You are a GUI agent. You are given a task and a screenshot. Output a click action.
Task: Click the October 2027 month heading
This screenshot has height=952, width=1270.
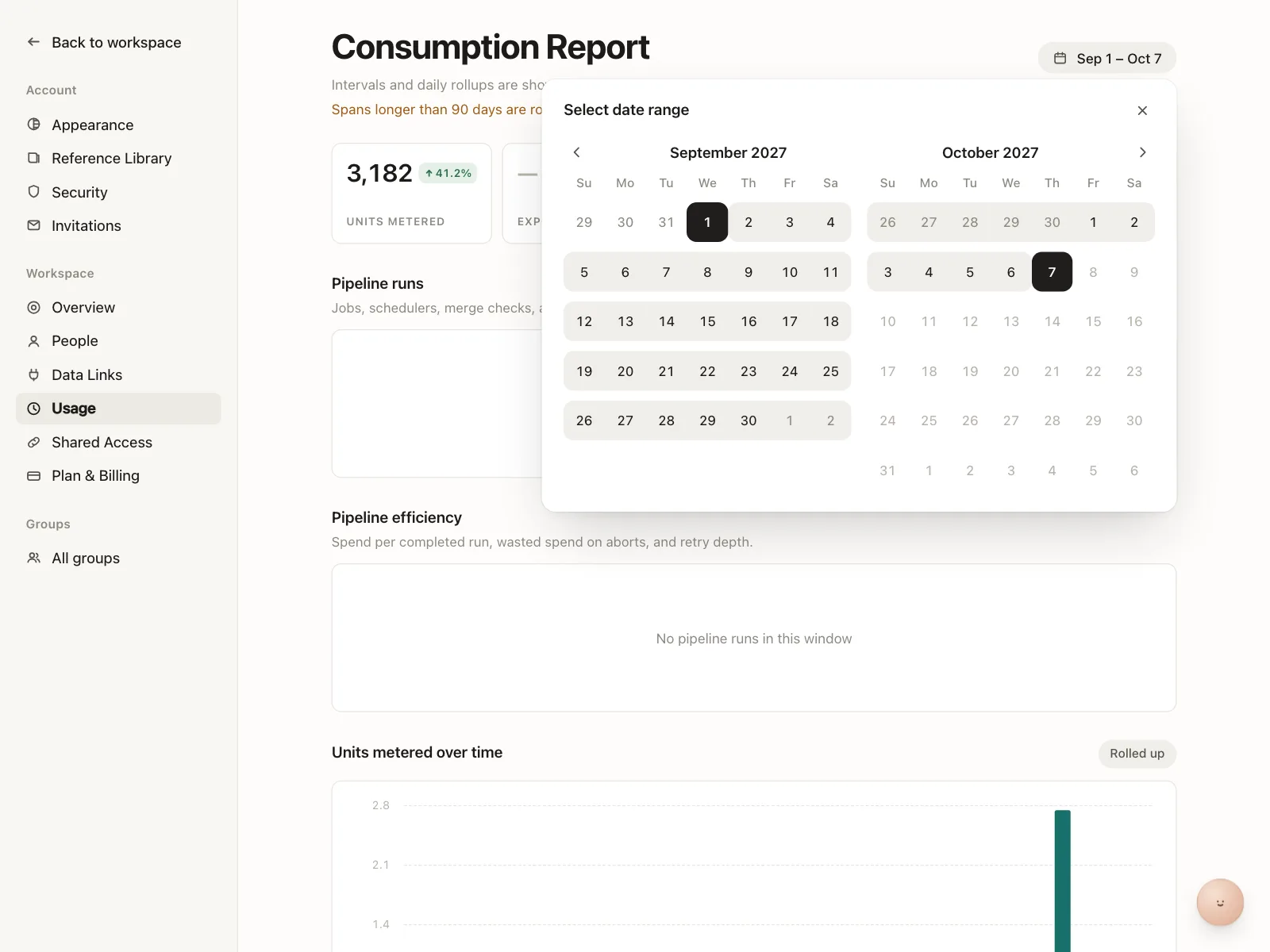[990, 152]
